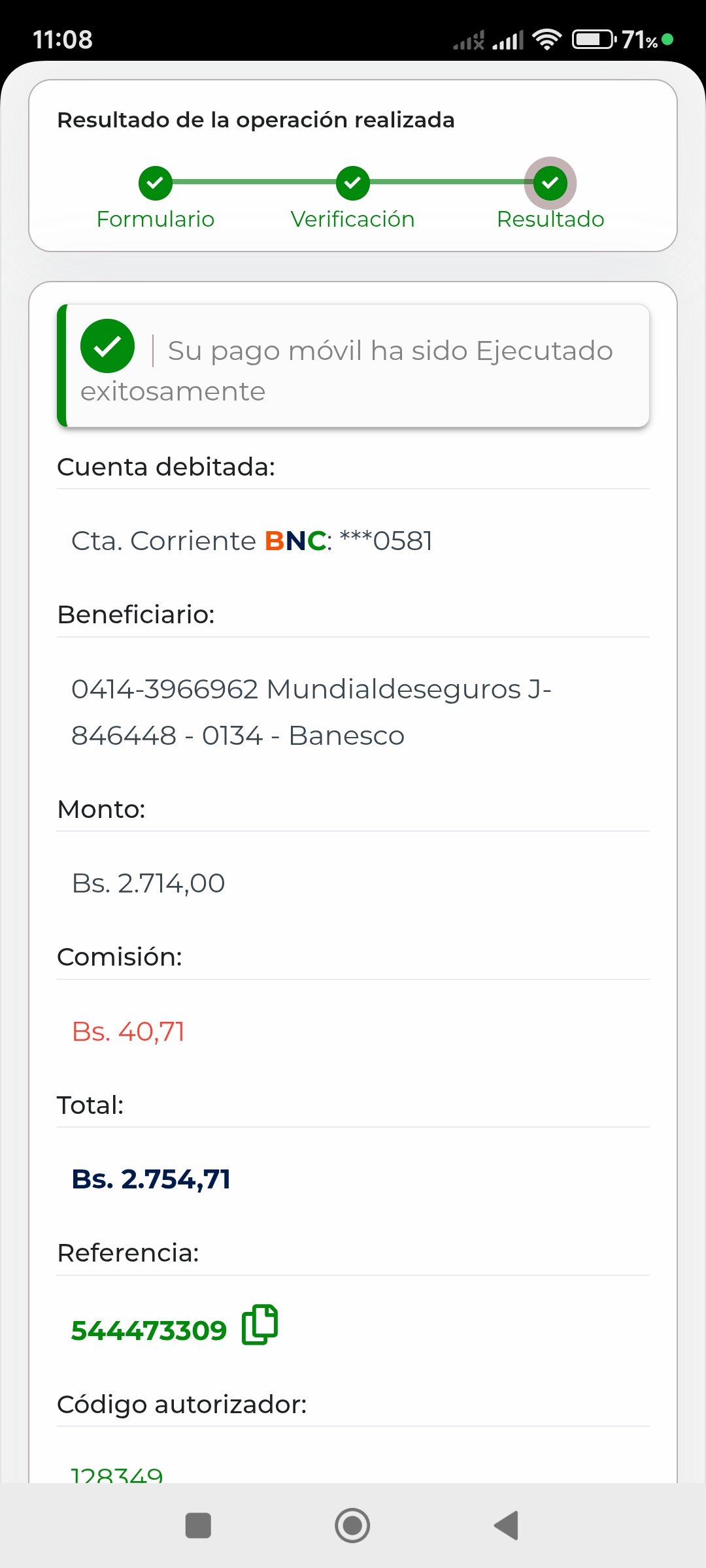Tap the commission amount Bs. 40,71
The height and width of the screenshot is (1568, 706).
pos(128,1032)
